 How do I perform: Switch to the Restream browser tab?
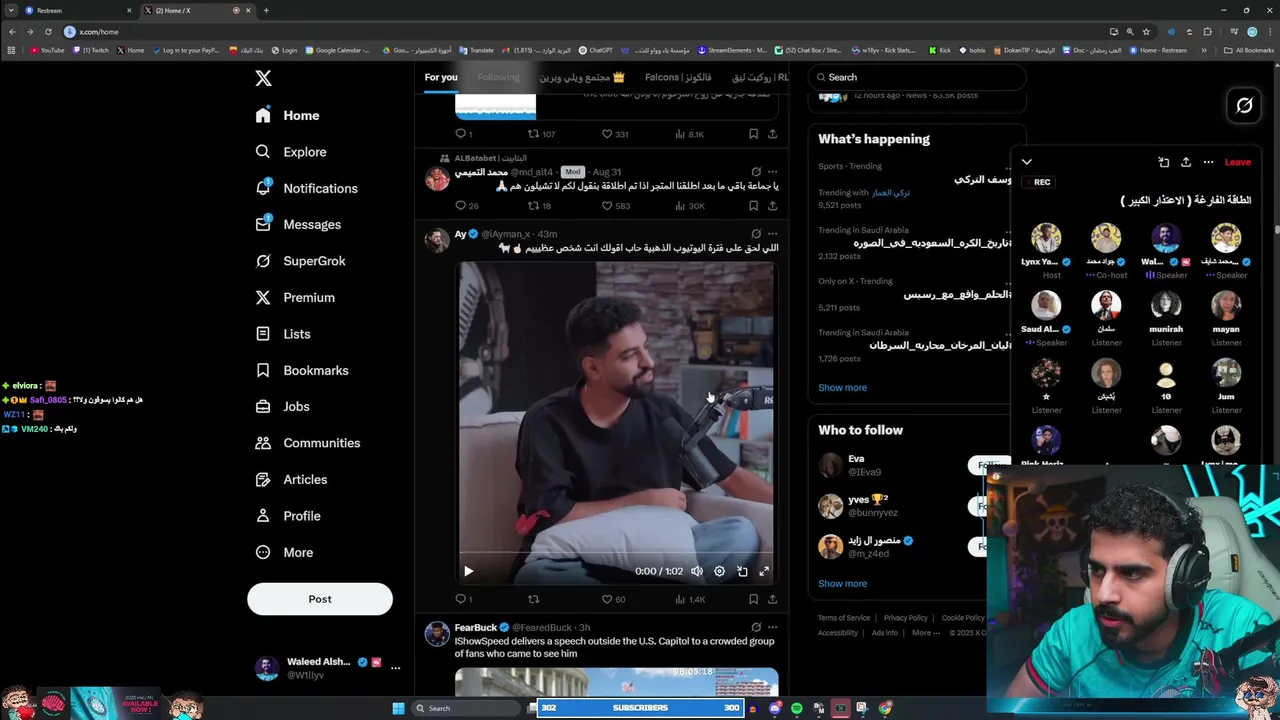[x=75, y=10]
